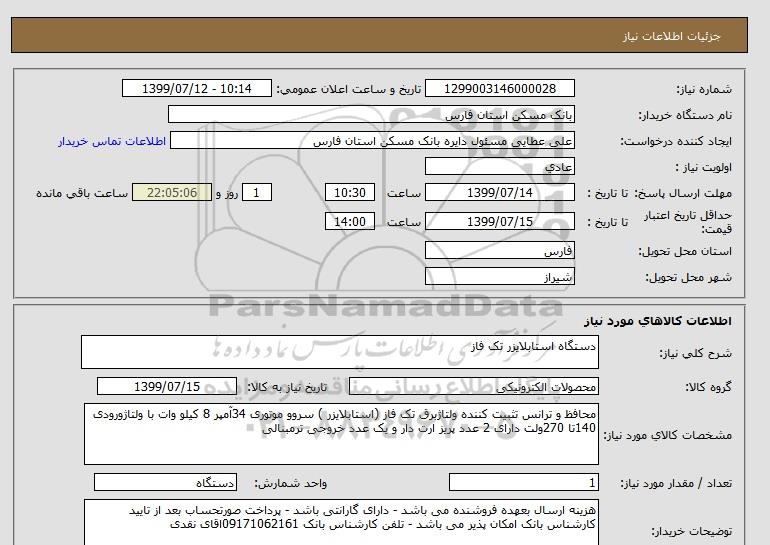The height and width of the screenshot is (545, 770).
Task: Click the گروه کالا label
Action: click(708, 387)
